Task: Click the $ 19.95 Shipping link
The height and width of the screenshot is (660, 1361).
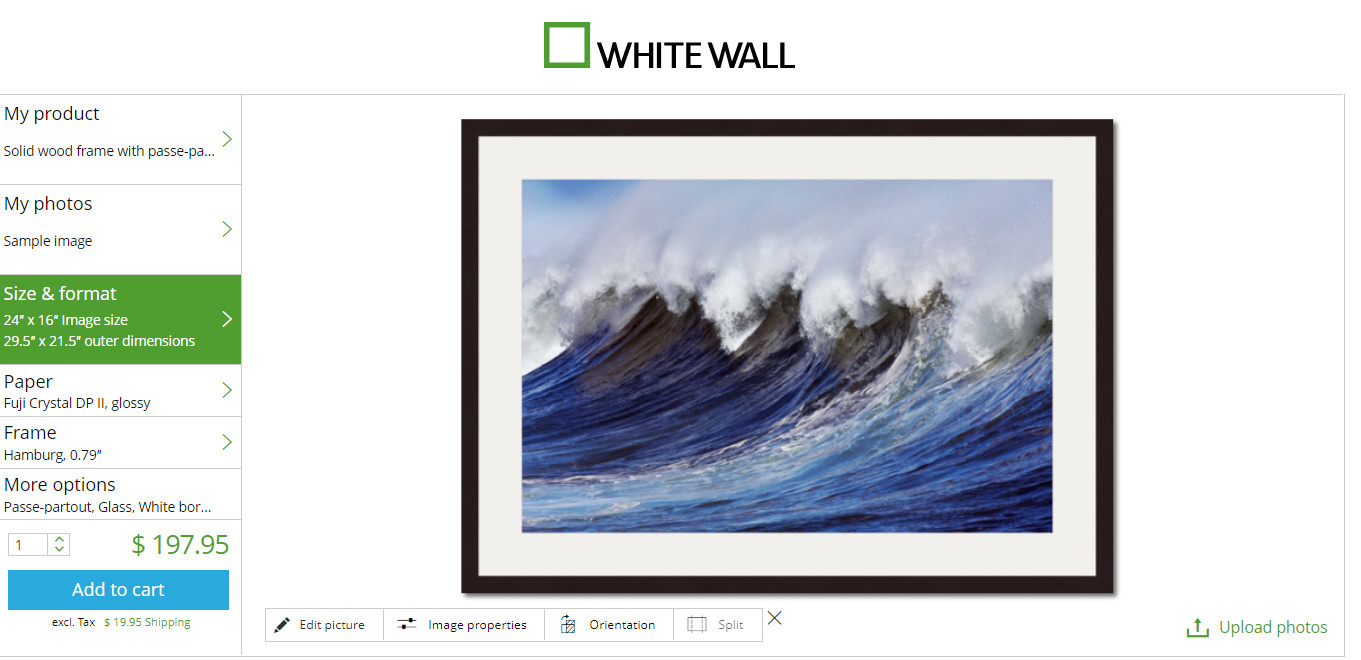Action: 147,622
